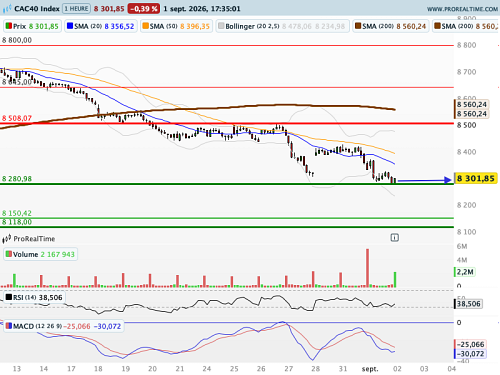Click the black RSI swatch icon
This screenshot has width=500, height=375.
(9, 297)
